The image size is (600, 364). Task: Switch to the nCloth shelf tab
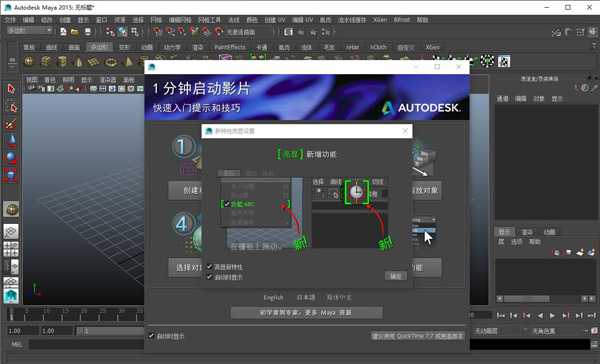(x=378, y=47)
